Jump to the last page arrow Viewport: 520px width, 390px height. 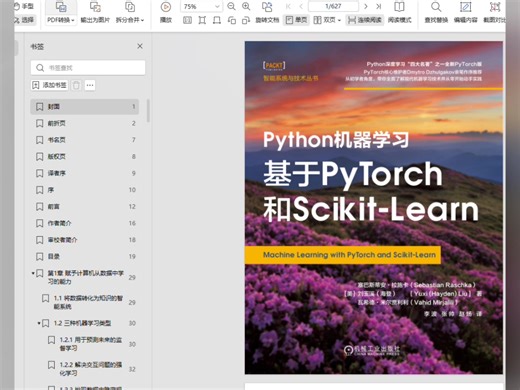point(378,6)
